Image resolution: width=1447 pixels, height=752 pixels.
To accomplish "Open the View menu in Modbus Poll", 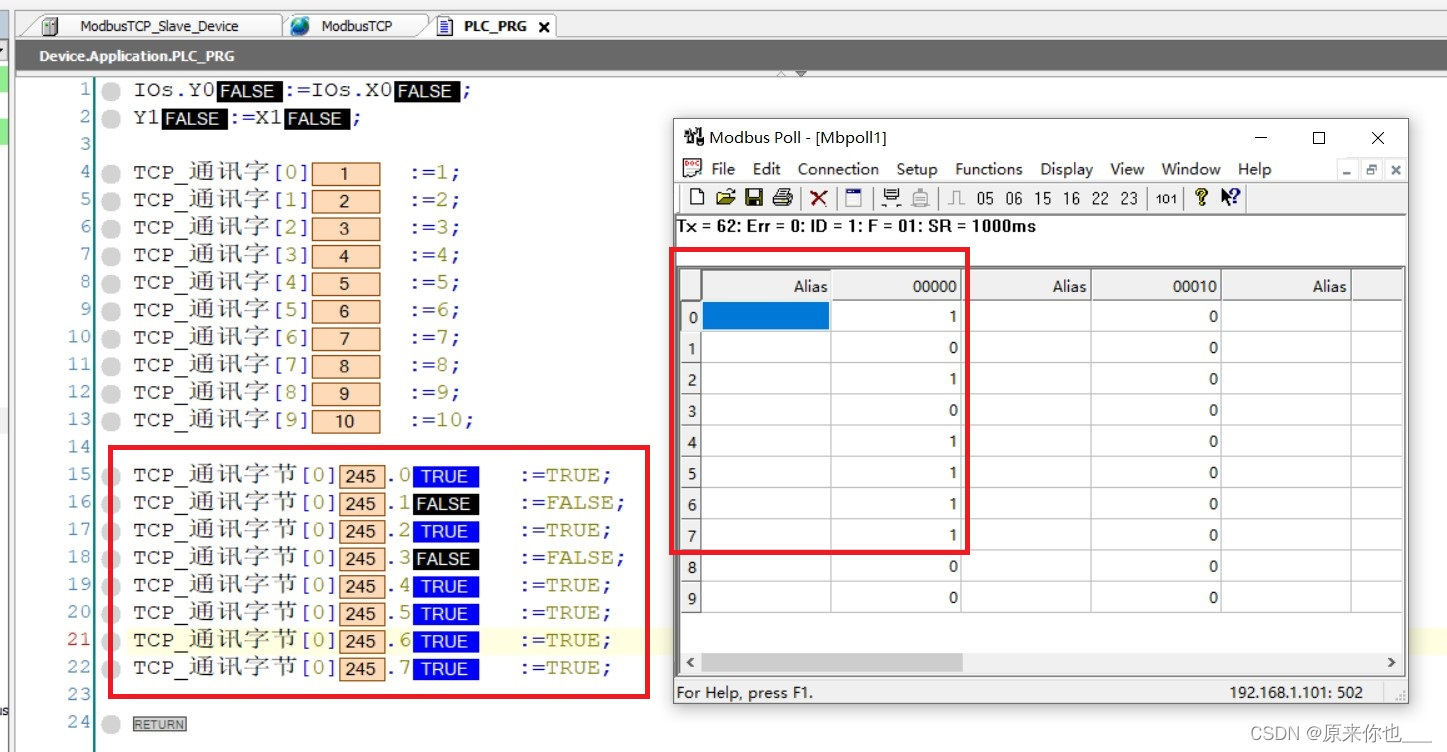I will 1127,169.
